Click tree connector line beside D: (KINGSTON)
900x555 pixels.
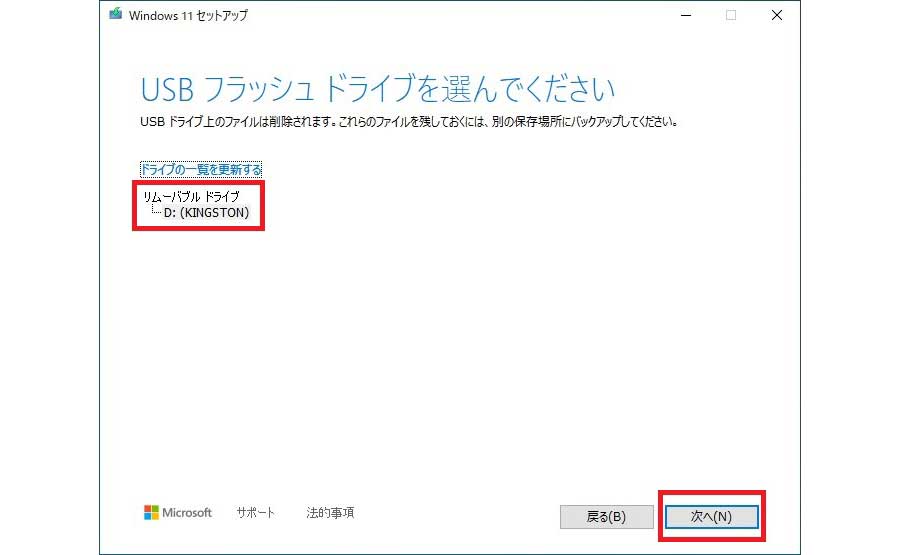[155, 212]
